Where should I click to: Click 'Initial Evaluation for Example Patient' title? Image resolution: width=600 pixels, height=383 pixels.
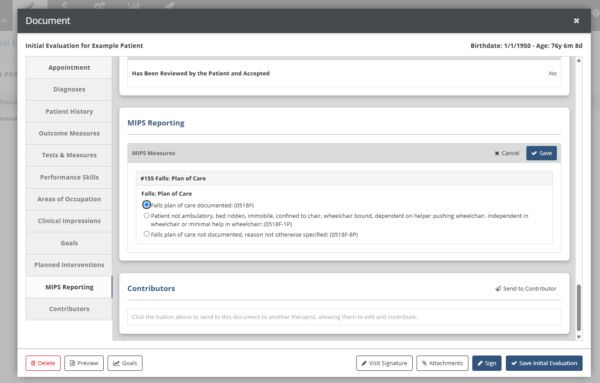pos(84,46)
